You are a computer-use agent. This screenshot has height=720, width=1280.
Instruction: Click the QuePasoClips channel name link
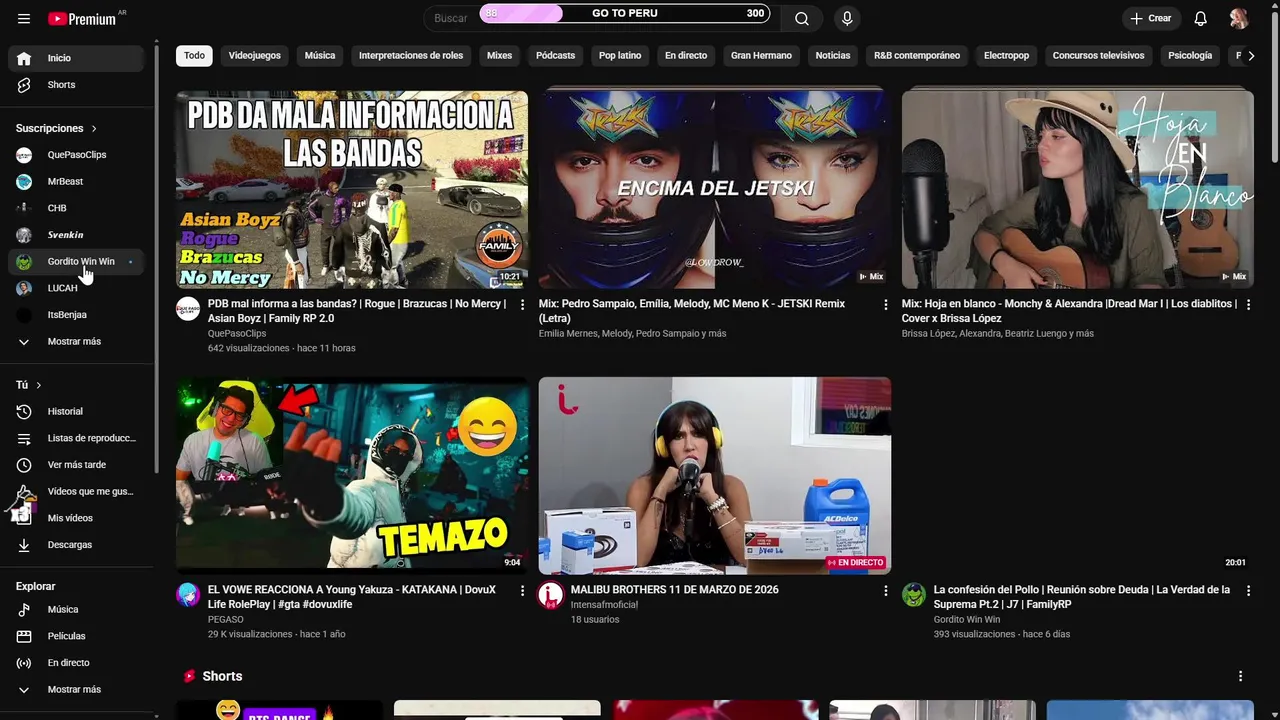coord(237,334)
